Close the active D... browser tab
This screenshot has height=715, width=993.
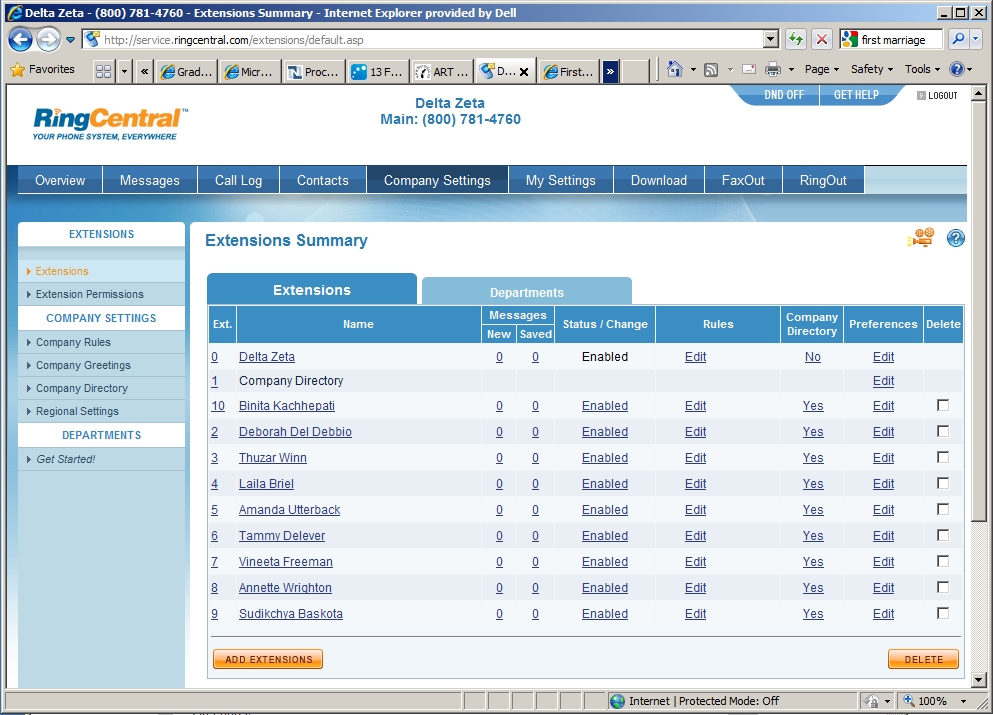(524, 72)
